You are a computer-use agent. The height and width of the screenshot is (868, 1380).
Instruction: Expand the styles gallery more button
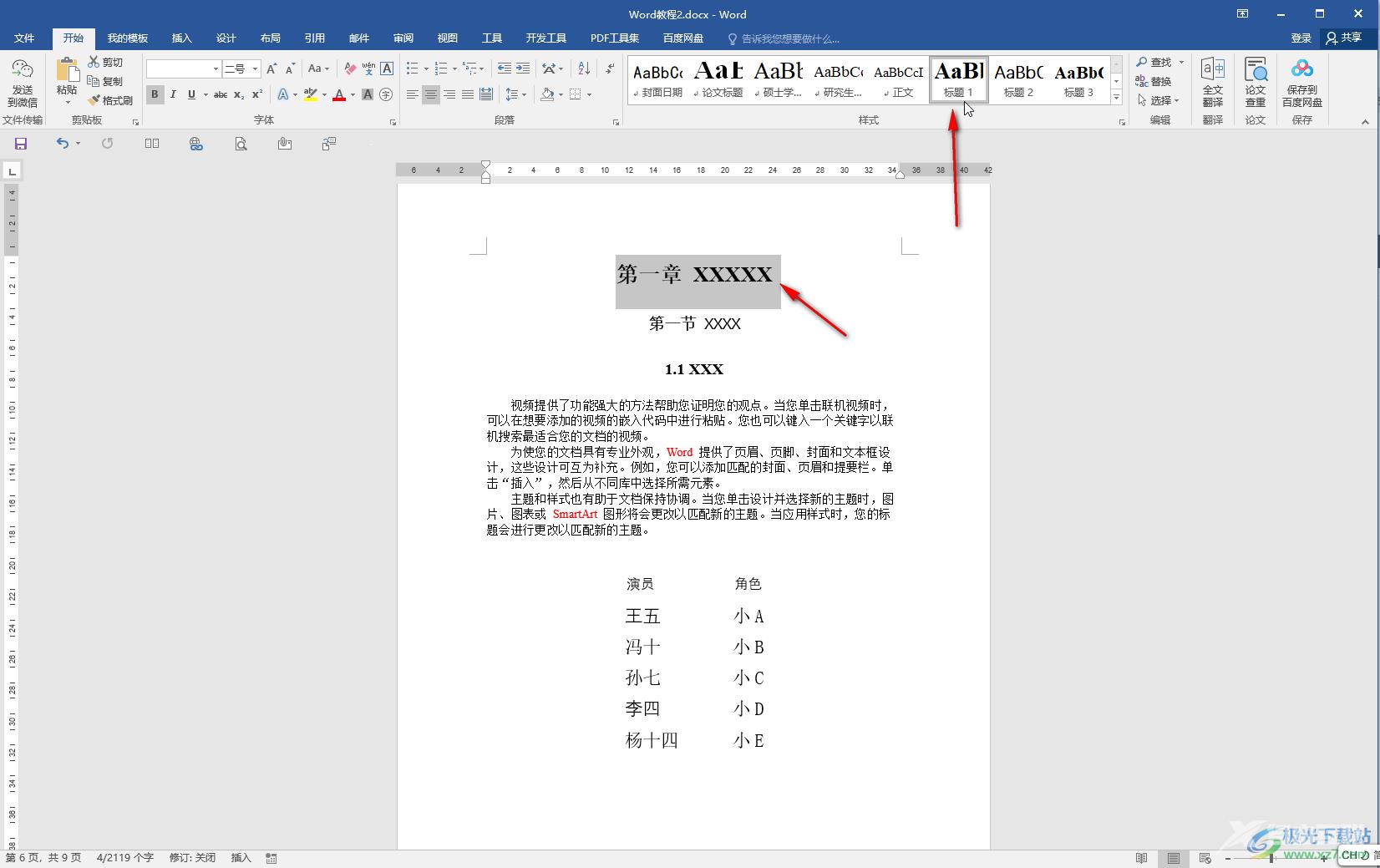coord(1116,98)
